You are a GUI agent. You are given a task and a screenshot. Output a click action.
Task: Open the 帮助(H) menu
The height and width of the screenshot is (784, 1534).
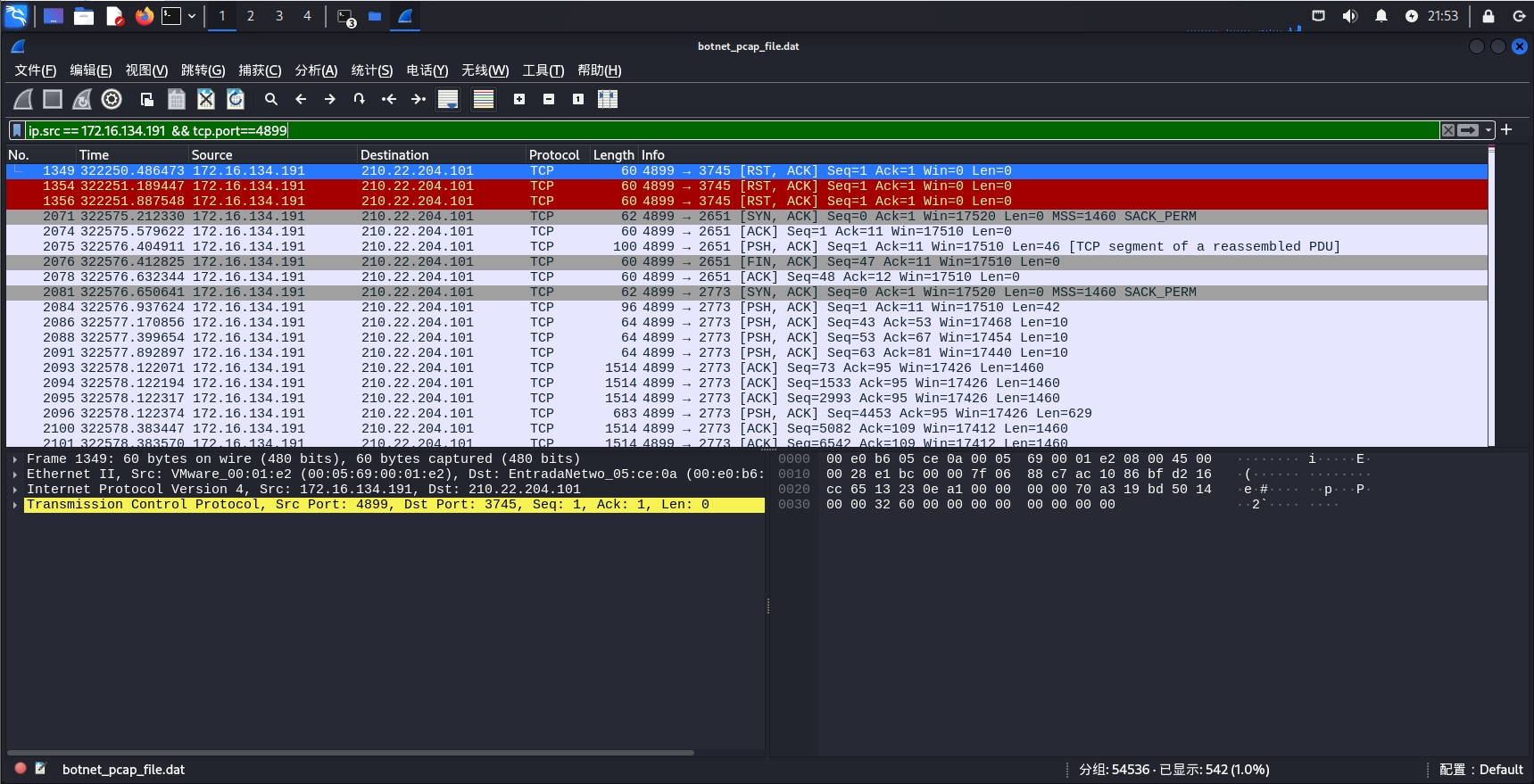click(x=599, y=70)
